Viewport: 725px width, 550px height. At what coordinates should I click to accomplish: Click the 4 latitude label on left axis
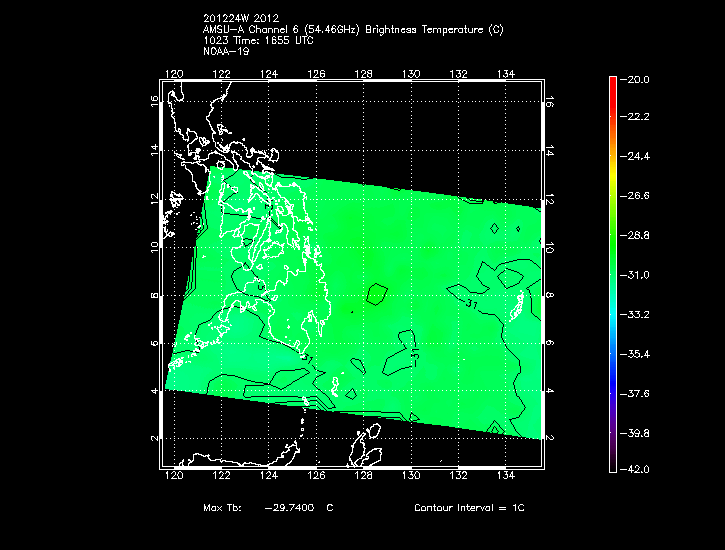[x=154, y=391]
